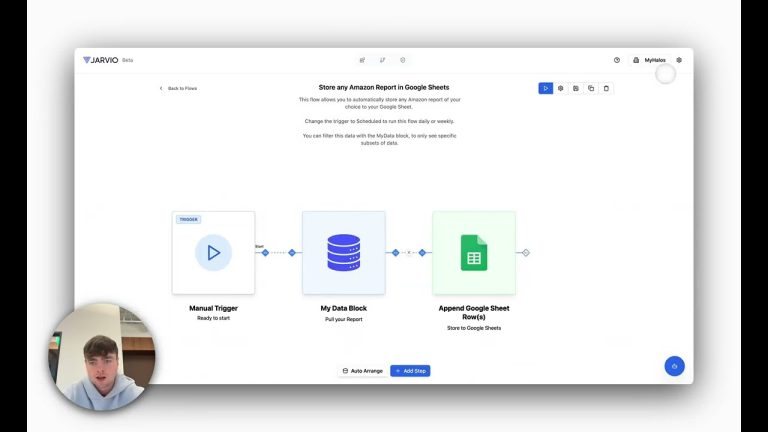Click the TRIGGER badge on the trigger block
Screen dimensions: 768x432
(x=189, y=219)
